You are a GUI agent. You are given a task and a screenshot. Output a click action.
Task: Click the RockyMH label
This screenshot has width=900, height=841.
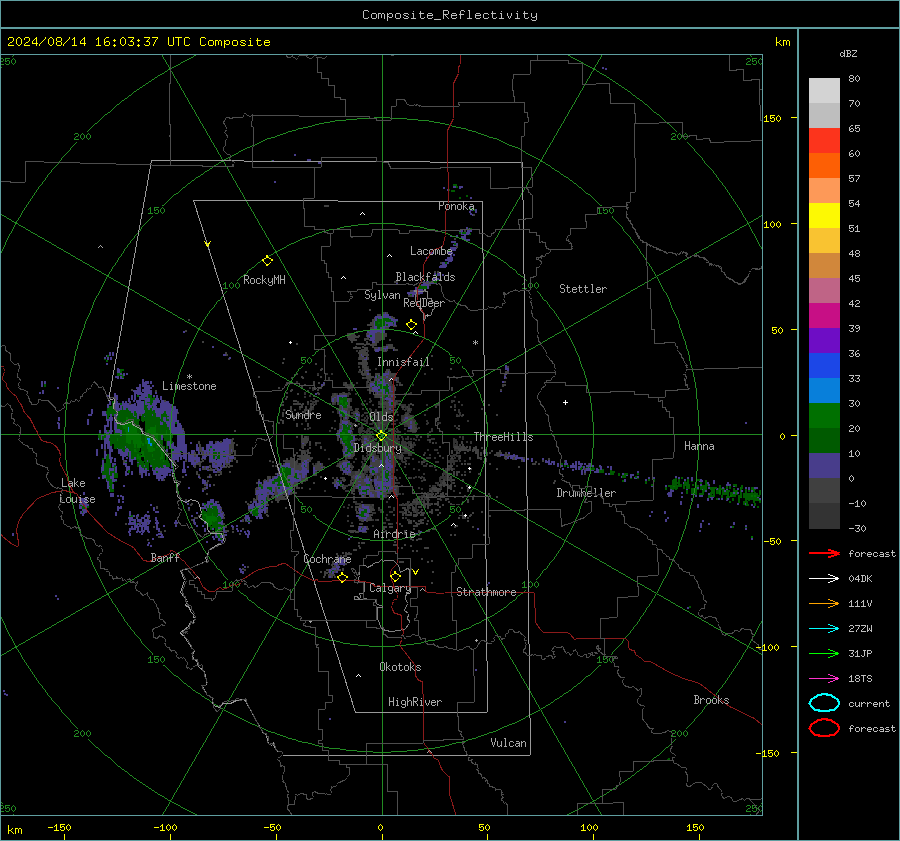(x=264, y=280)
